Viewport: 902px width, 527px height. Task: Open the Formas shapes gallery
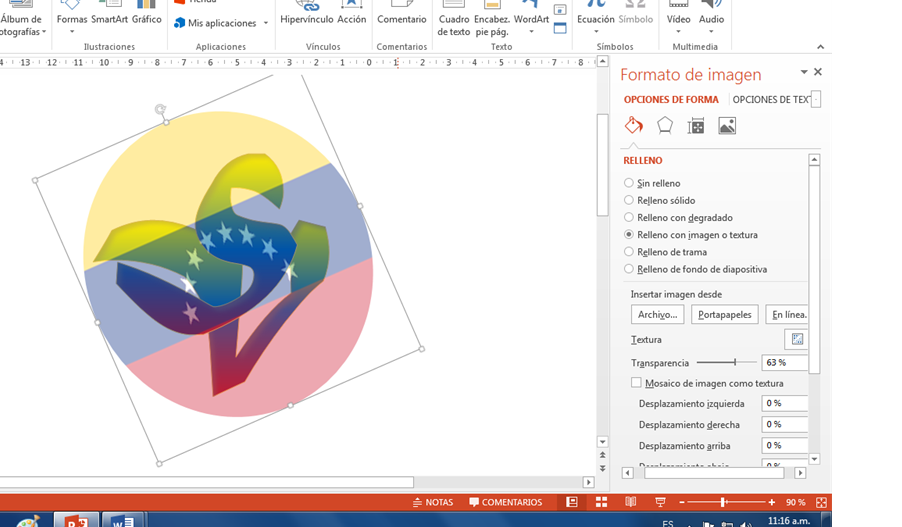[x=72, y=17]
